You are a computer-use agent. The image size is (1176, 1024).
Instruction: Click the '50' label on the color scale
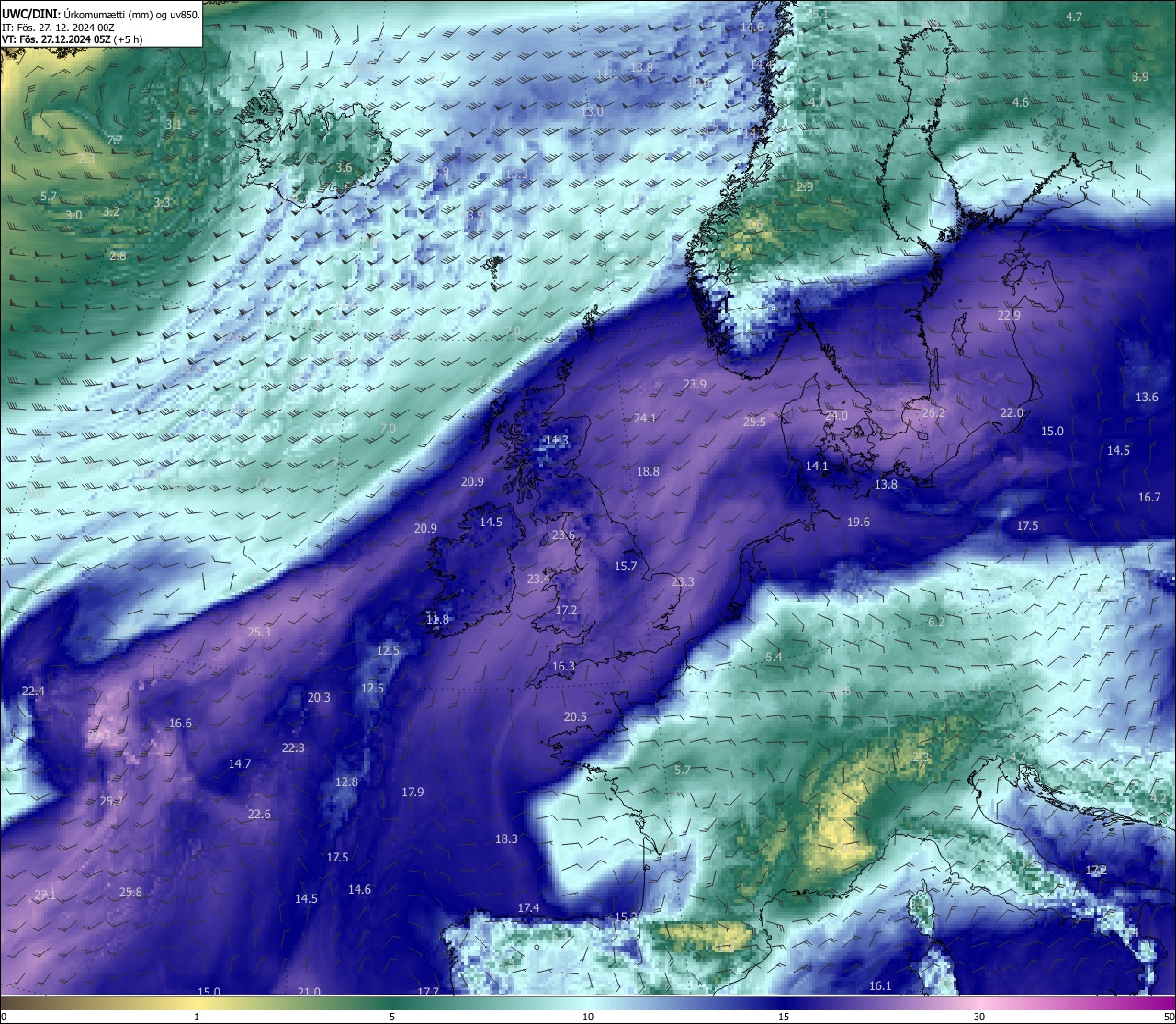click(1169, 1017)
